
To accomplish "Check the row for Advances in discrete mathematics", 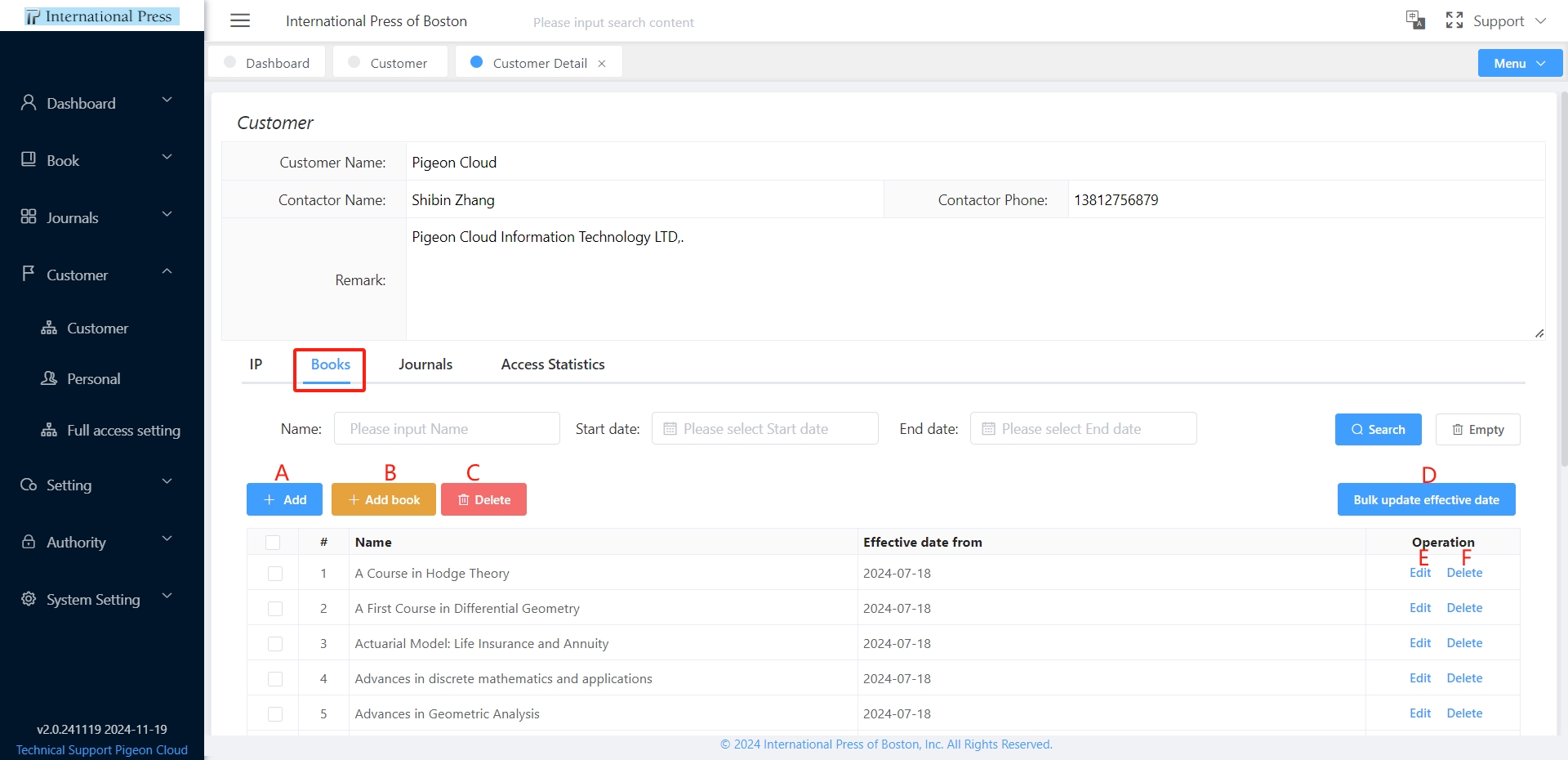I will [275, 679].
